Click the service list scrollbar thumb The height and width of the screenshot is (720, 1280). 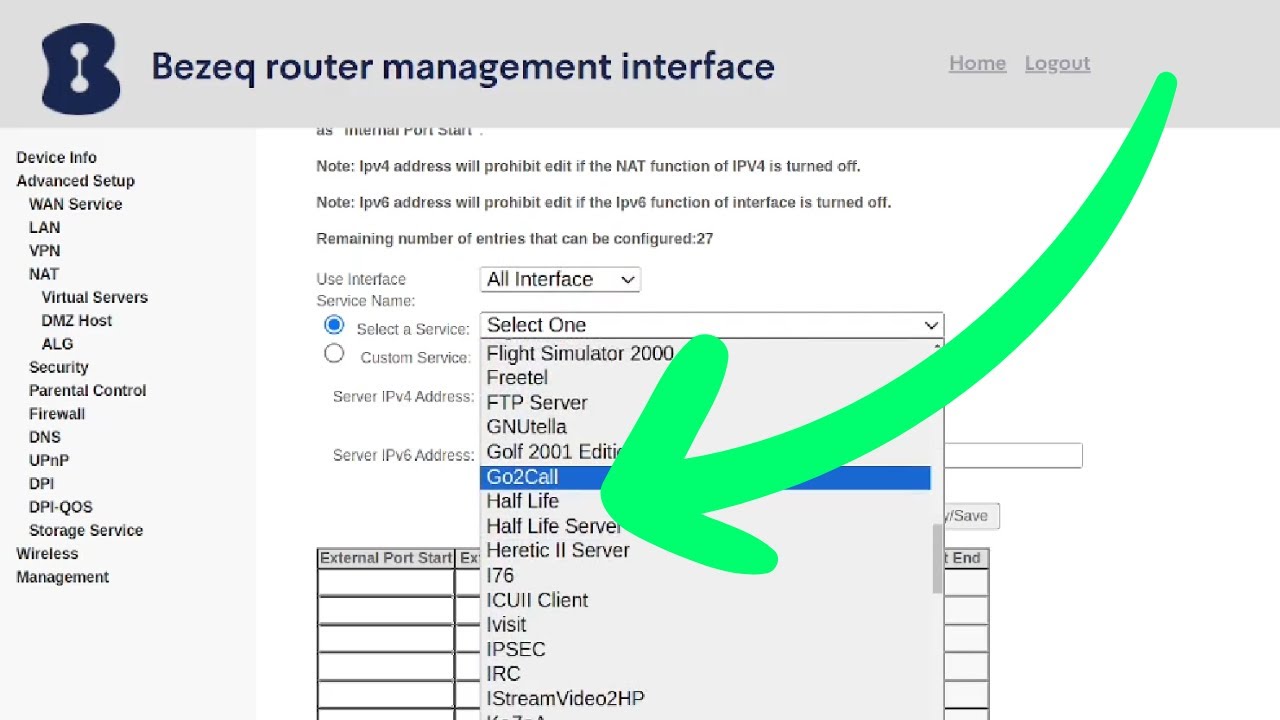937,559
